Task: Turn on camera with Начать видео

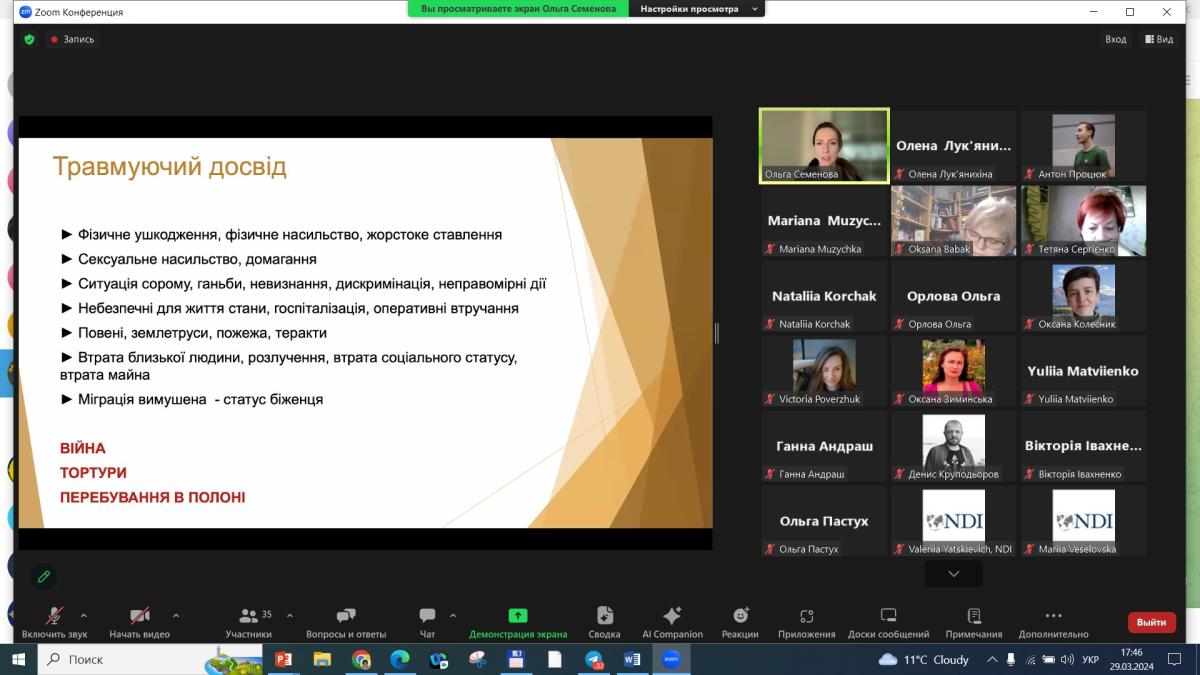Action: 140,622
